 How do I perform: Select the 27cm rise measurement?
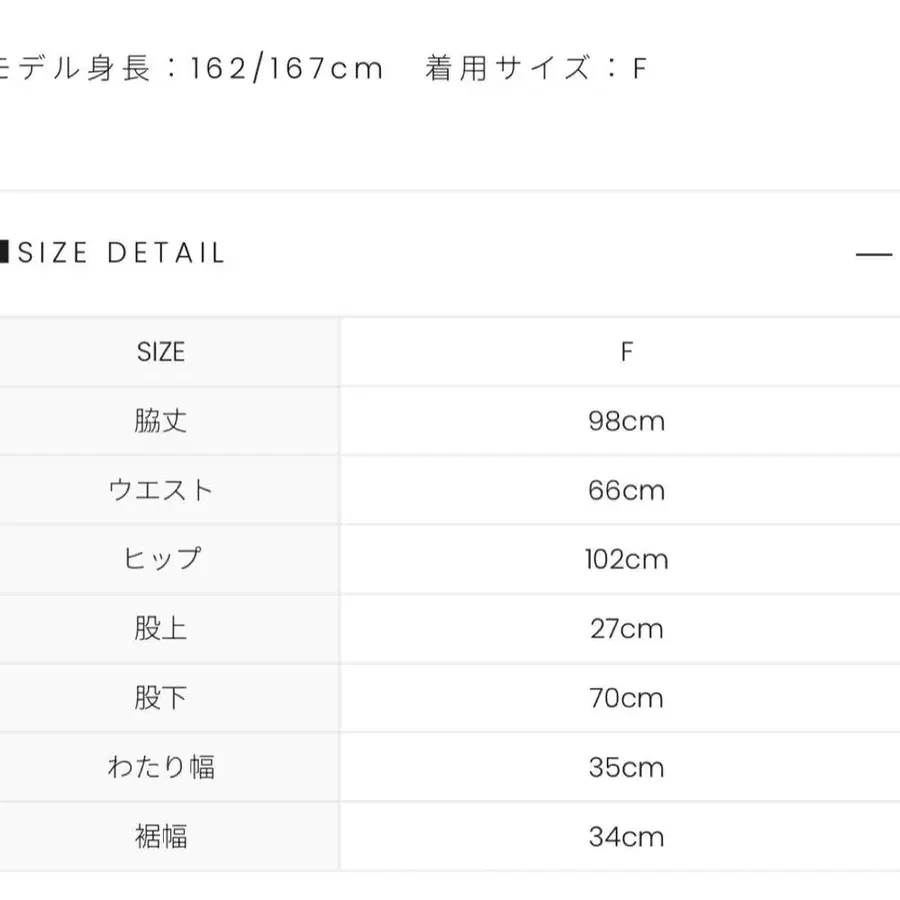coord(627,628)
